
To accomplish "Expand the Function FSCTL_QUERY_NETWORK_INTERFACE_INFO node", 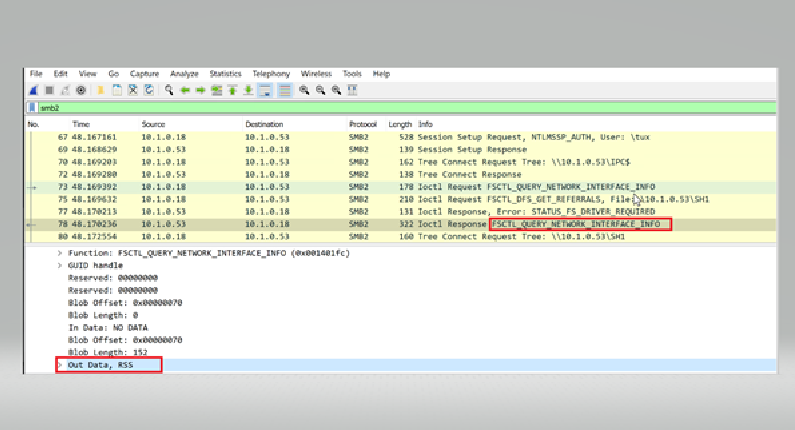I will pos(60,253).
